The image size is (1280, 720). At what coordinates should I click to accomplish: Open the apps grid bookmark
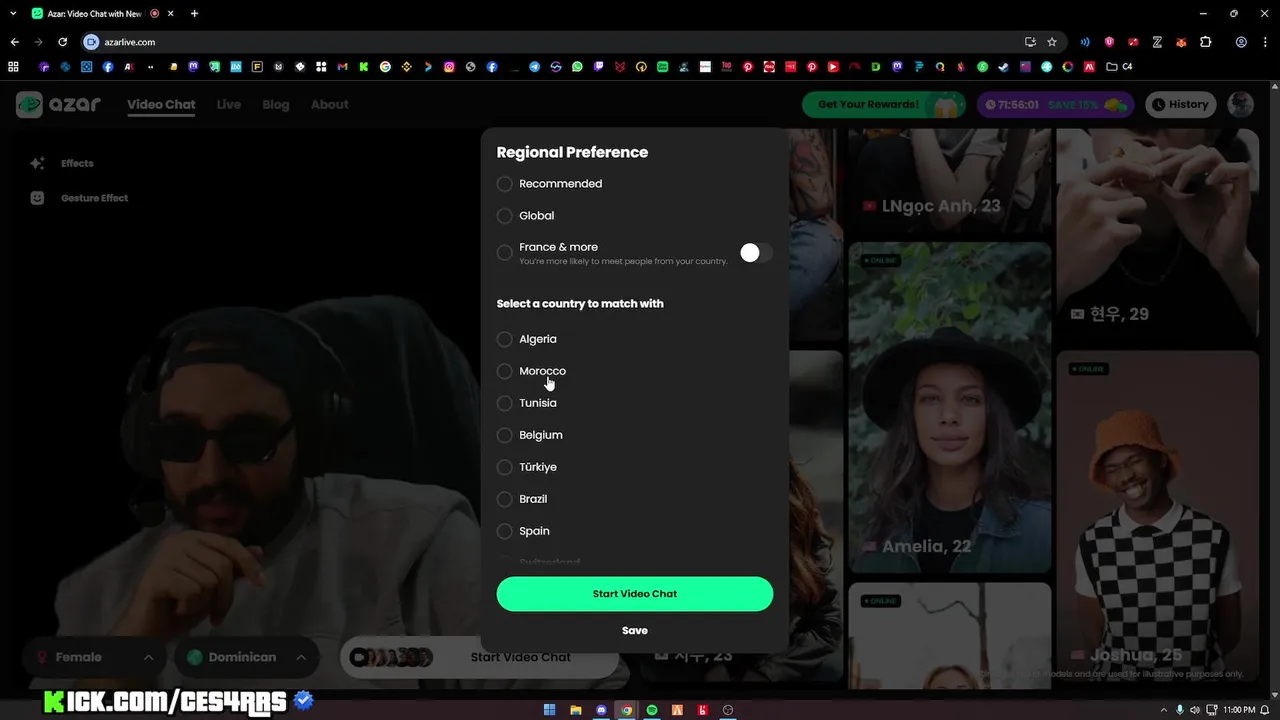point(13,67)
